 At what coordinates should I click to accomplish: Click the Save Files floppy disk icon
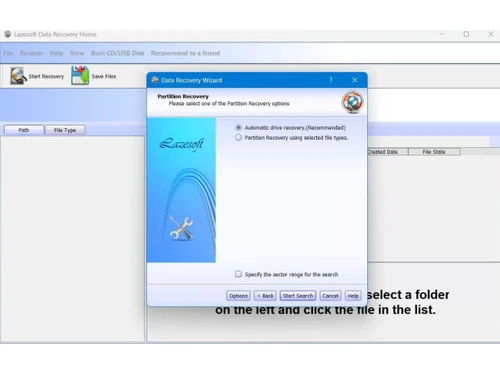point(80,75)
